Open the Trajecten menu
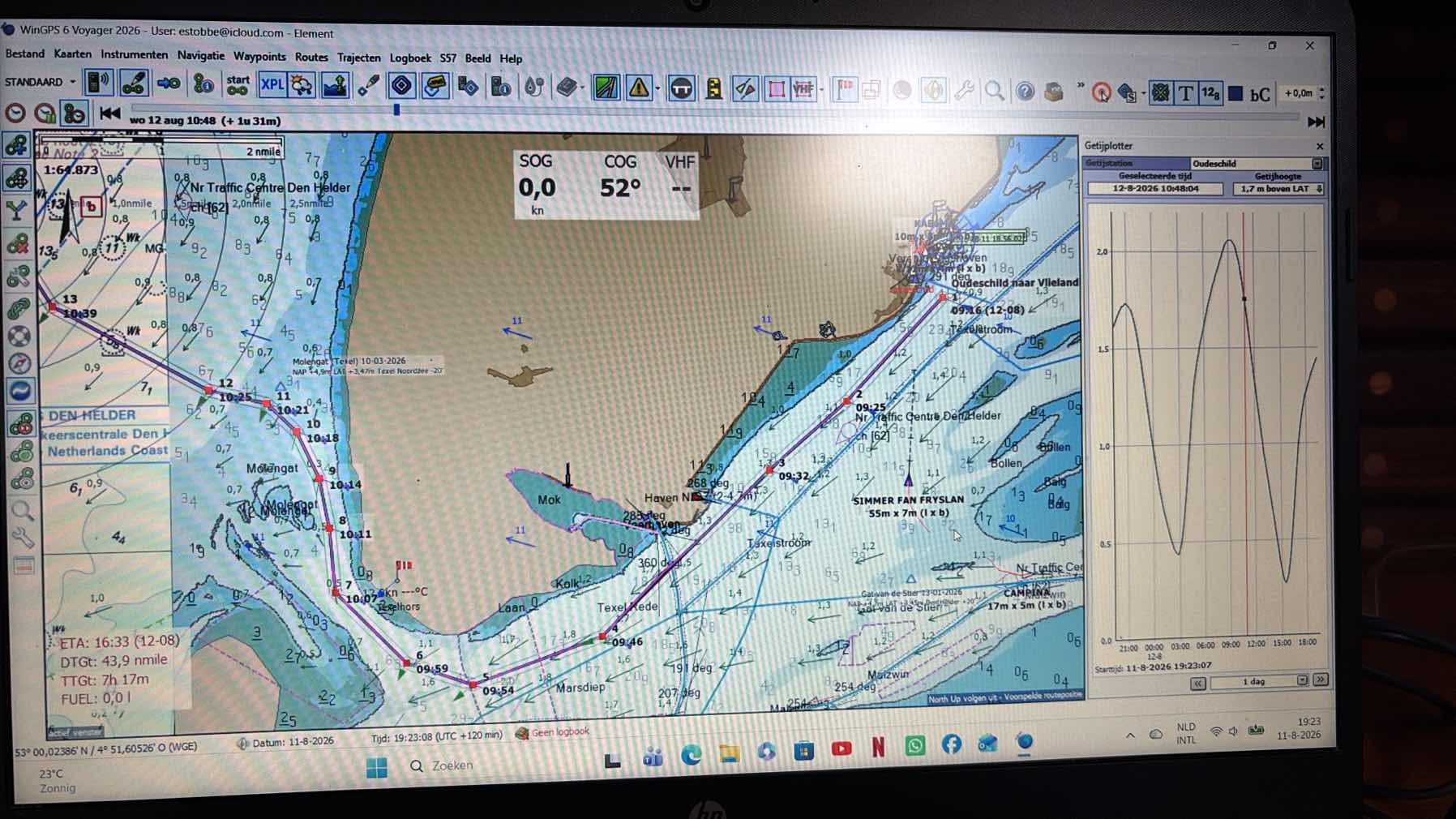The height and width of the screenshot is (819, 1456). 359,58
